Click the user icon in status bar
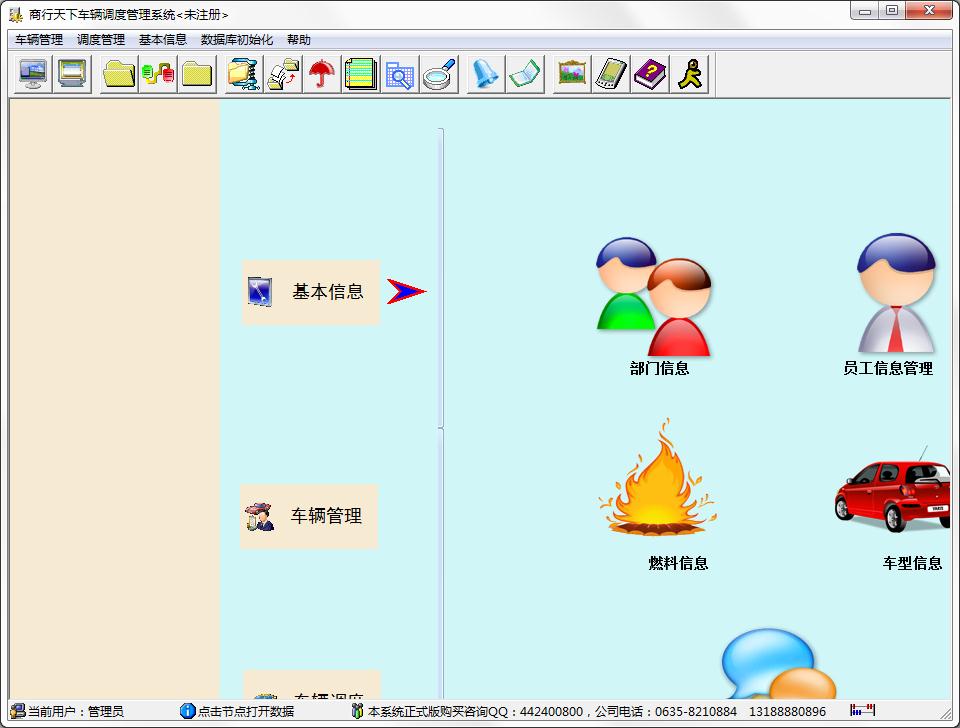960x728 pixels. (x=18, y=711)
